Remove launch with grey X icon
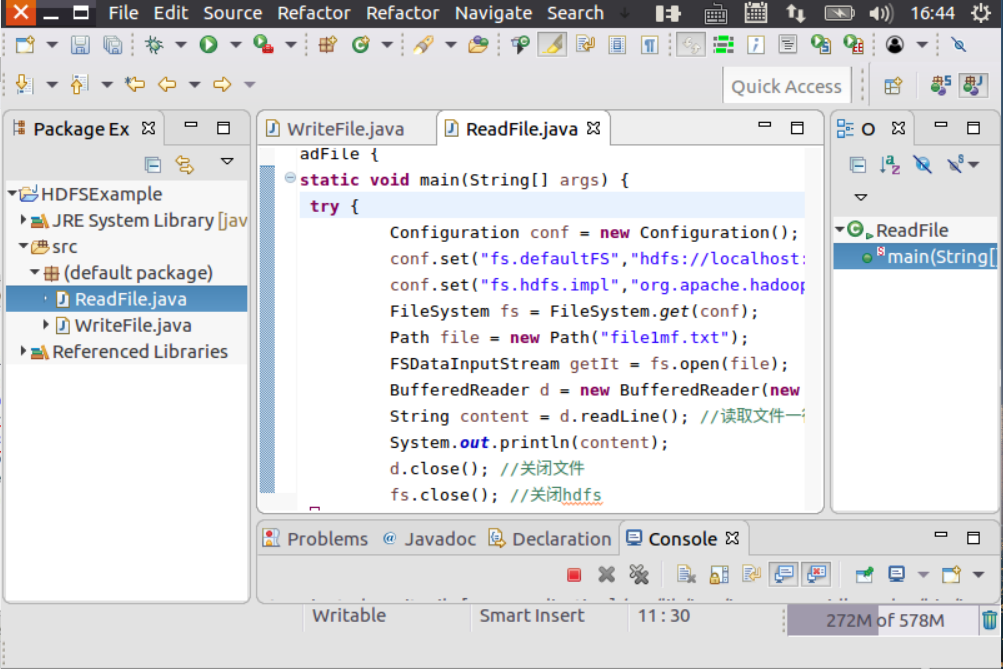 point(606,575)
